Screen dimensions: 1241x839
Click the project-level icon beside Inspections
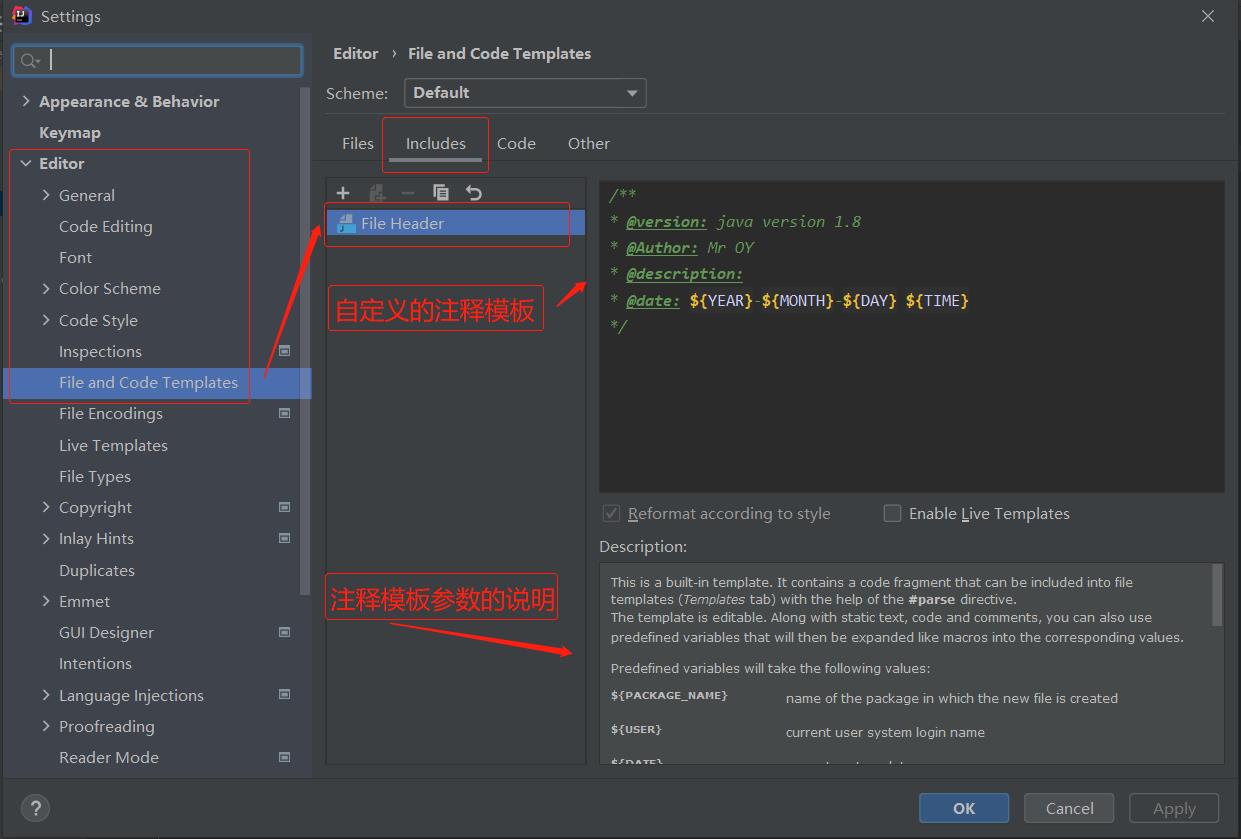tap(284, 351)
